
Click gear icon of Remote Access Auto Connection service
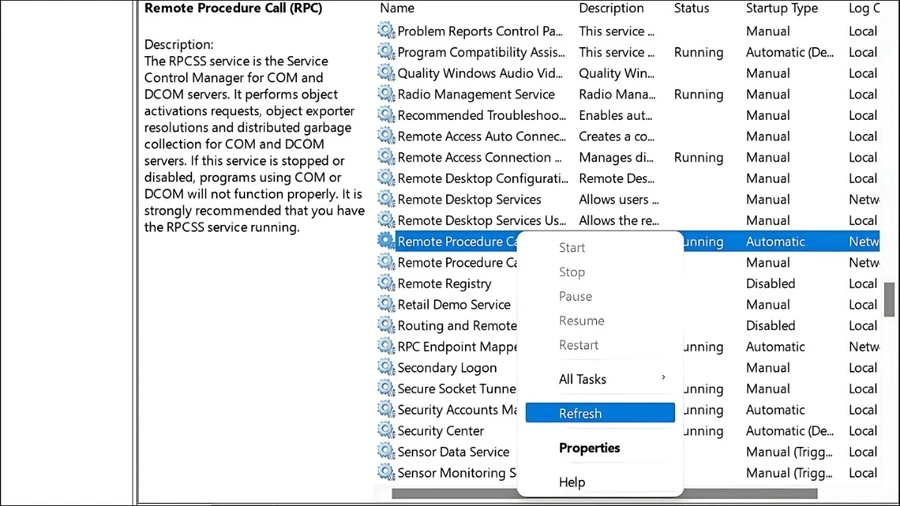(386, 136)
